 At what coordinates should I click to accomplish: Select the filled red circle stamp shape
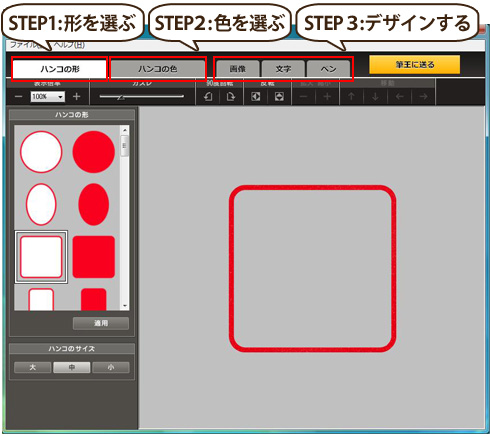(94, 152)
